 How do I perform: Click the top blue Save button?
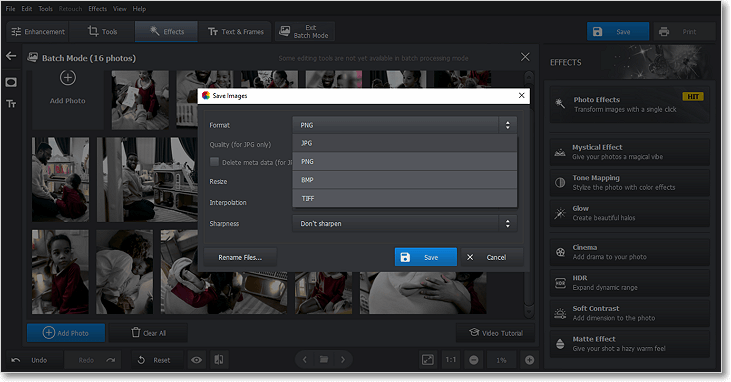(618, 32)
